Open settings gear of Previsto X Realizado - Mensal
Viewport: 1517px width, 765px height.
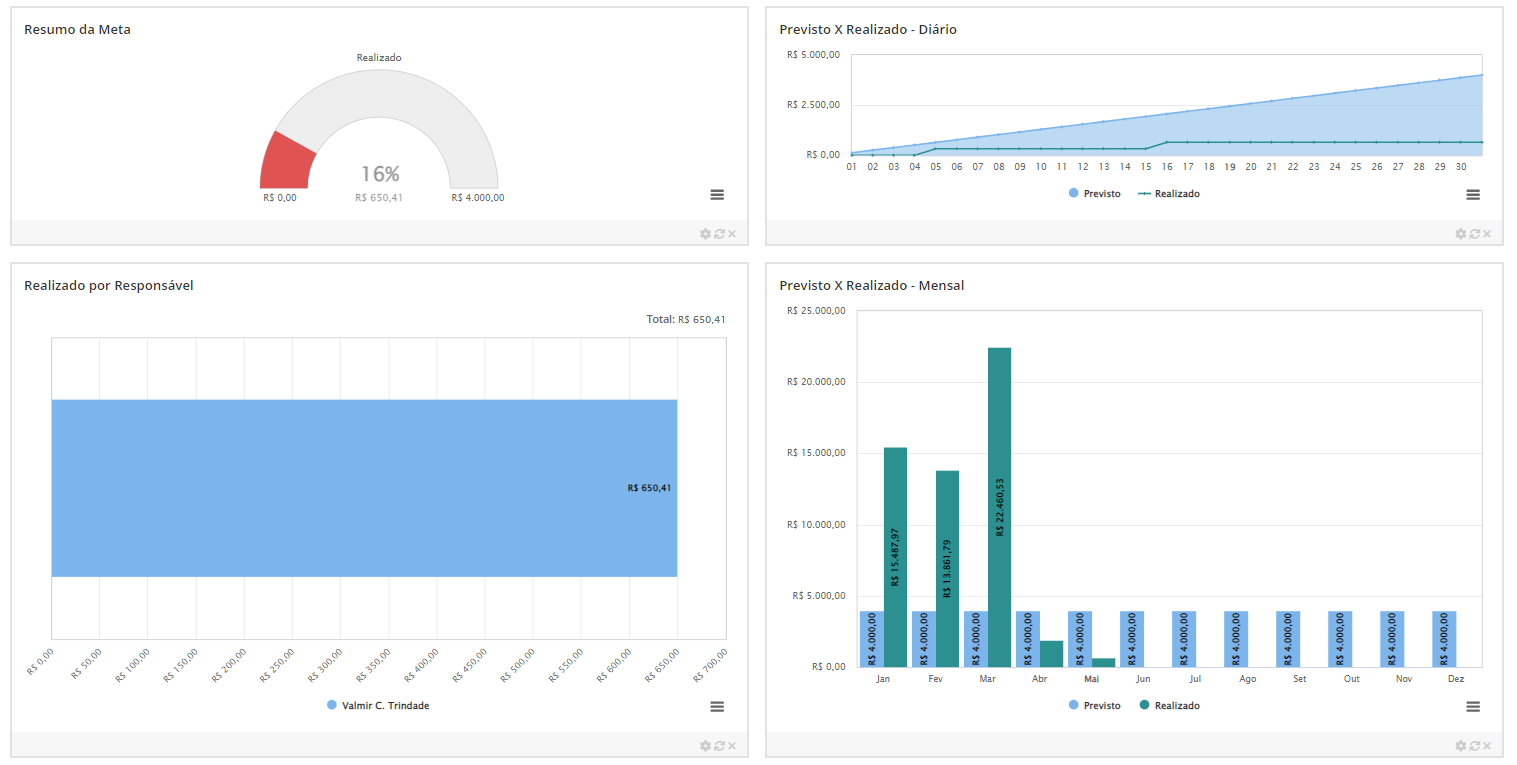point(1460,746)
